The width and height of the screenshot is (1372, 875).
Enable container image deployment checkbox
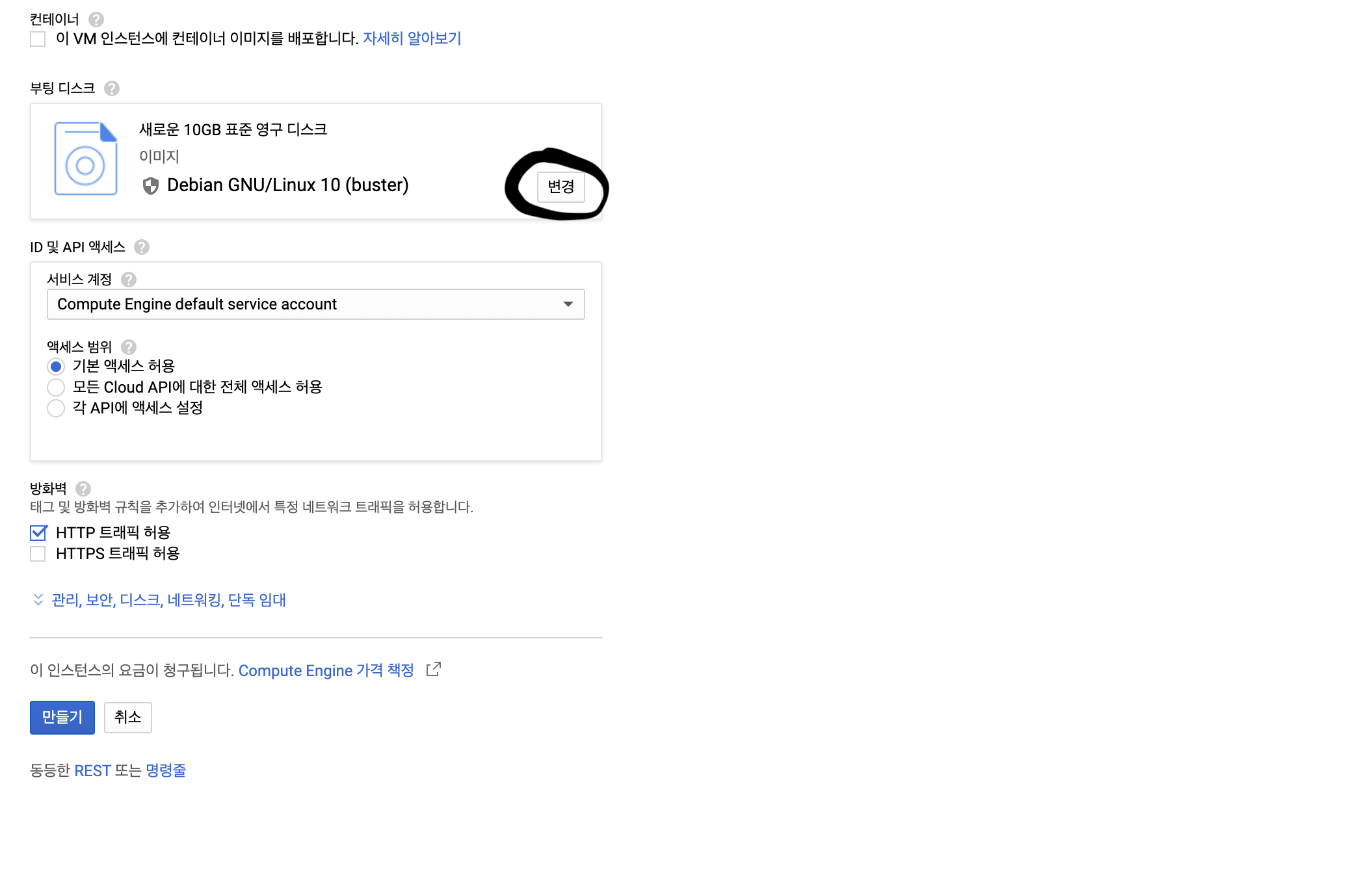pyautogui.click(x=38, y=39)
